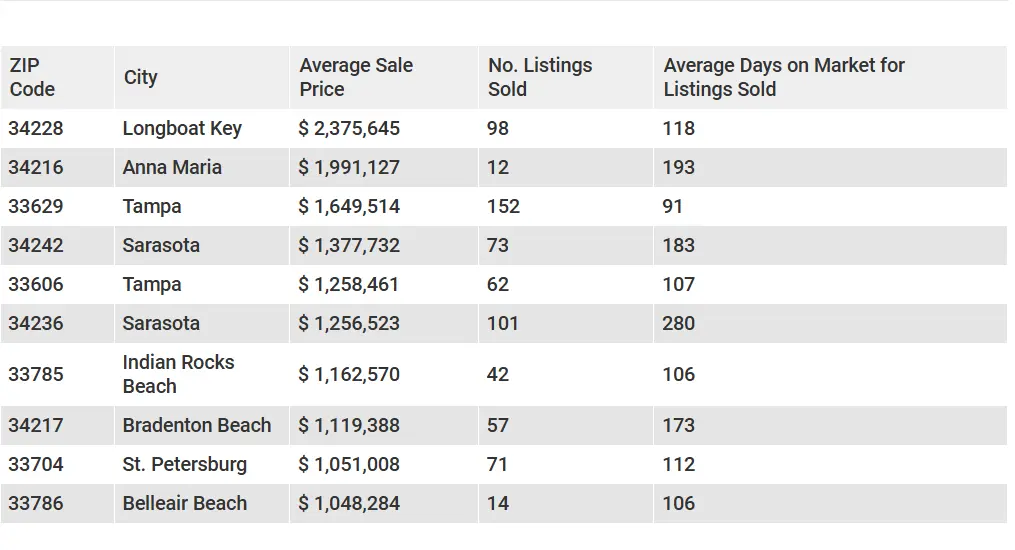Click the $ 2,375,645 price cell
Viewport: 1015px width, 550px height.
(384, 128)
